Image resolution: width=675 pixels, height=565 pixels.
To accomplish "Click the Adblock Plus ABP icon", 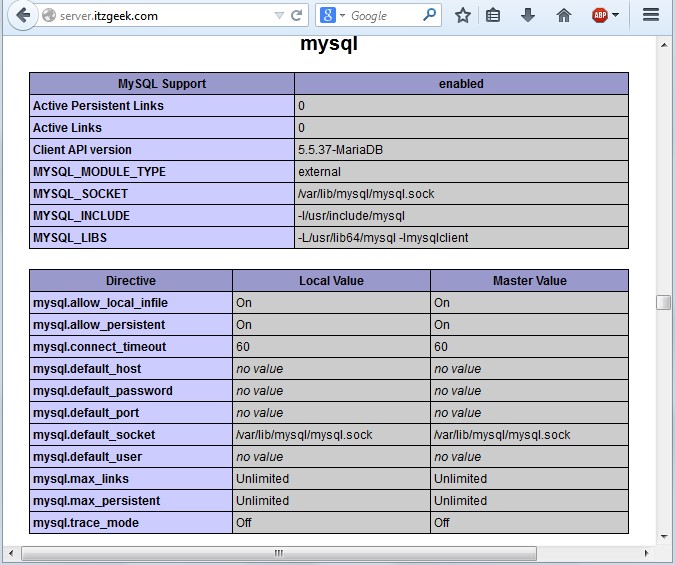I will tap(599, 15).
